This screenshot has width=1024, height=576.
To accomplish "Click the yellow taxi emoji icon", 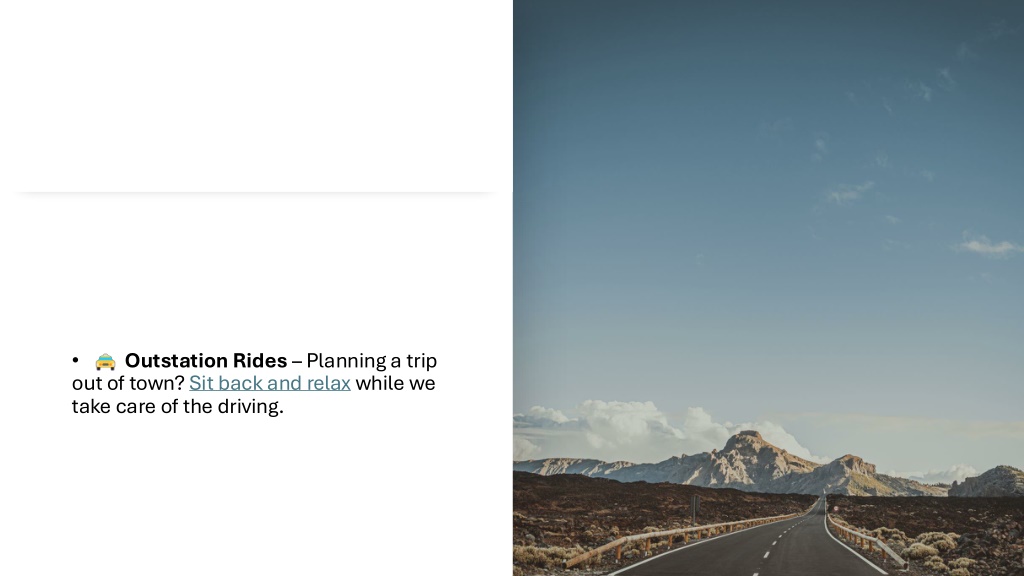I will [x=105, y=361].
